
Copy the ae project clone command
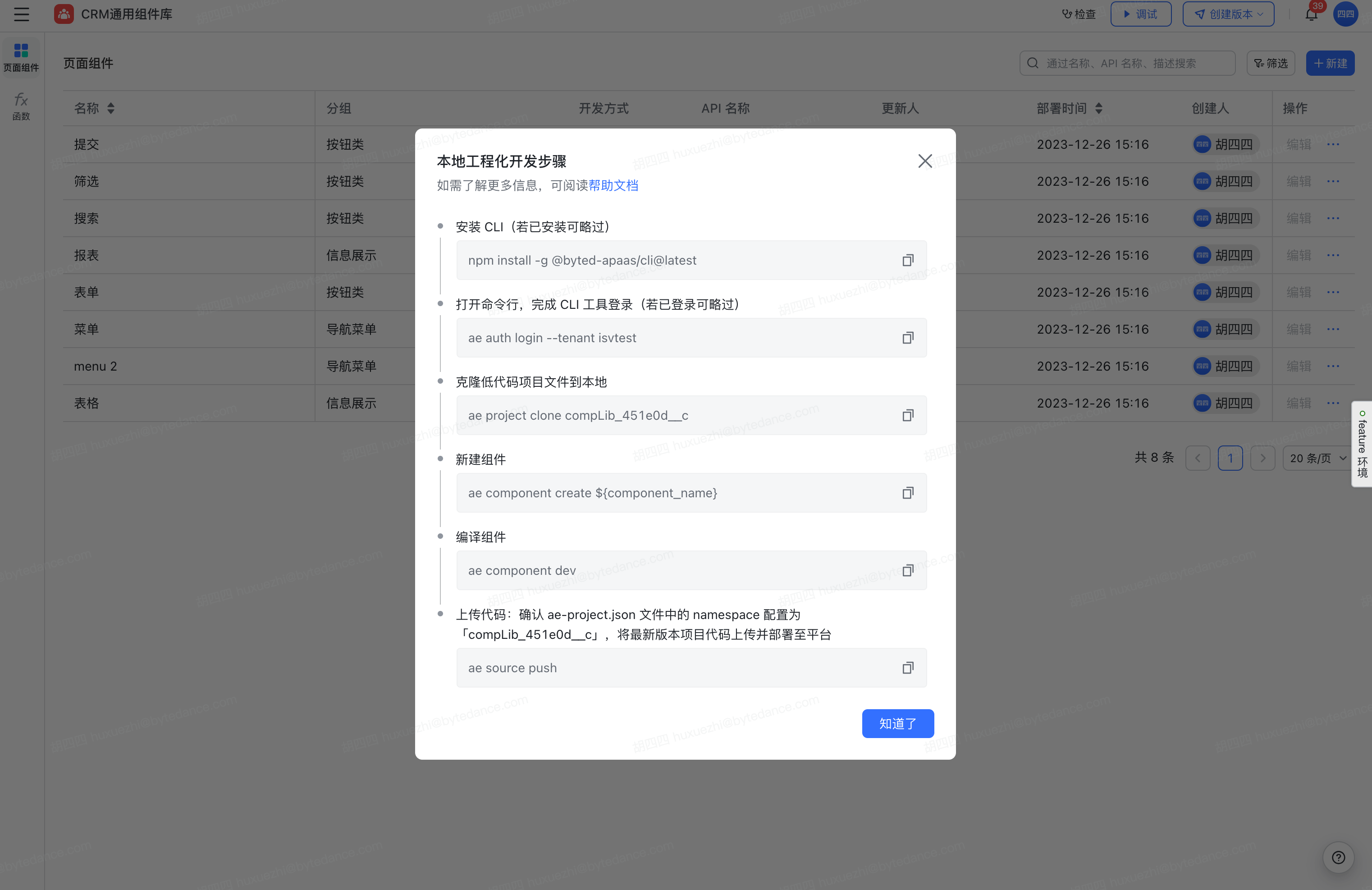click(x=907, y=415)
